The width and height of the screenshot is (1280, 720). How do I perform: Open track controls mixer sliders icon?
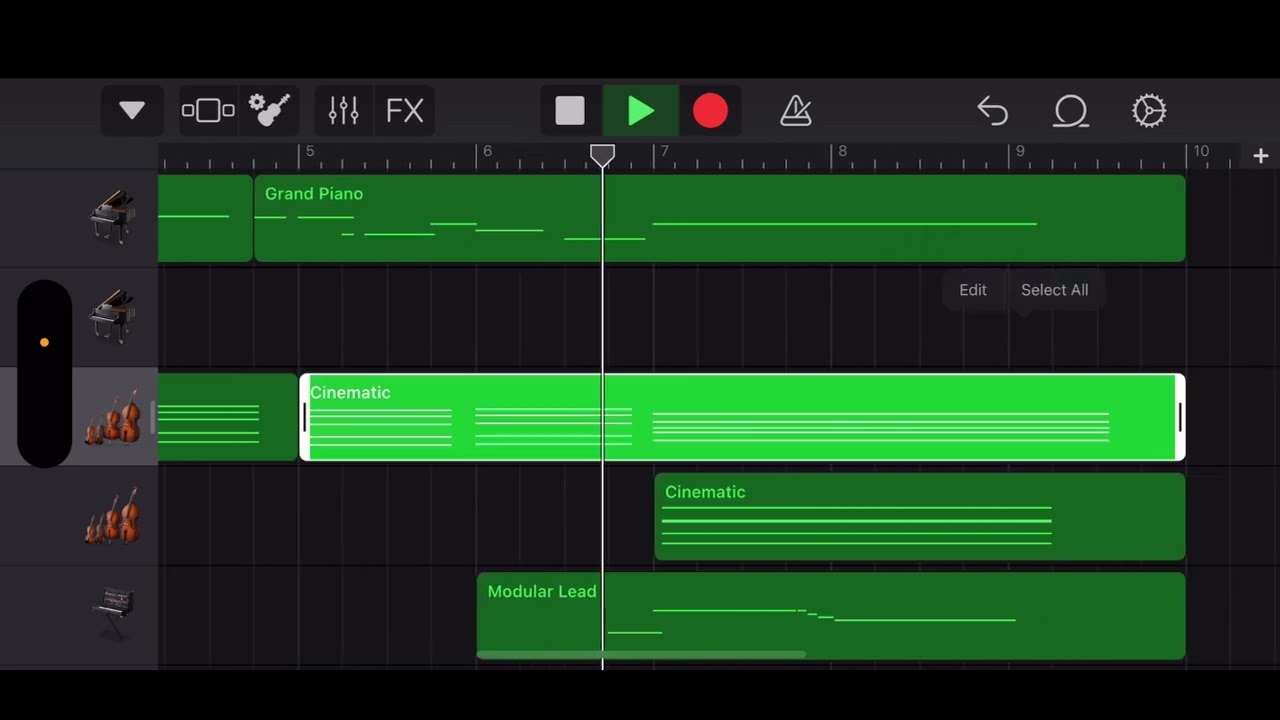pos(343,110)
